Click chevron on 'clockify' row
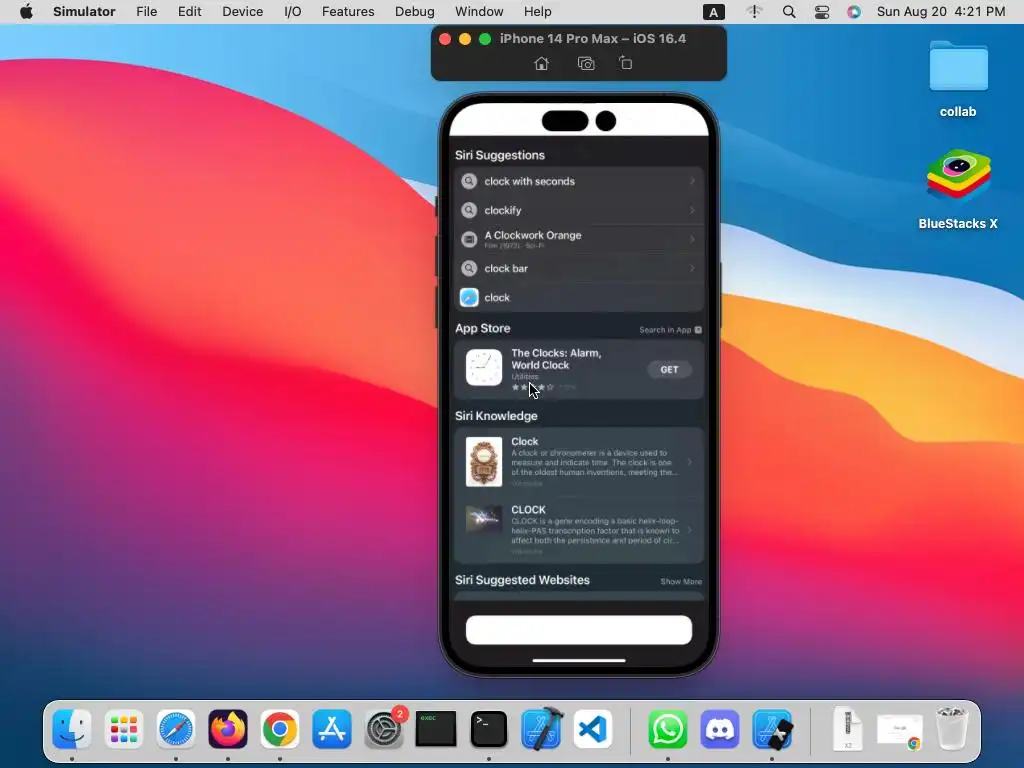Image resolution: width=1024 pixels, height=768 pixels. pos(692,210)
